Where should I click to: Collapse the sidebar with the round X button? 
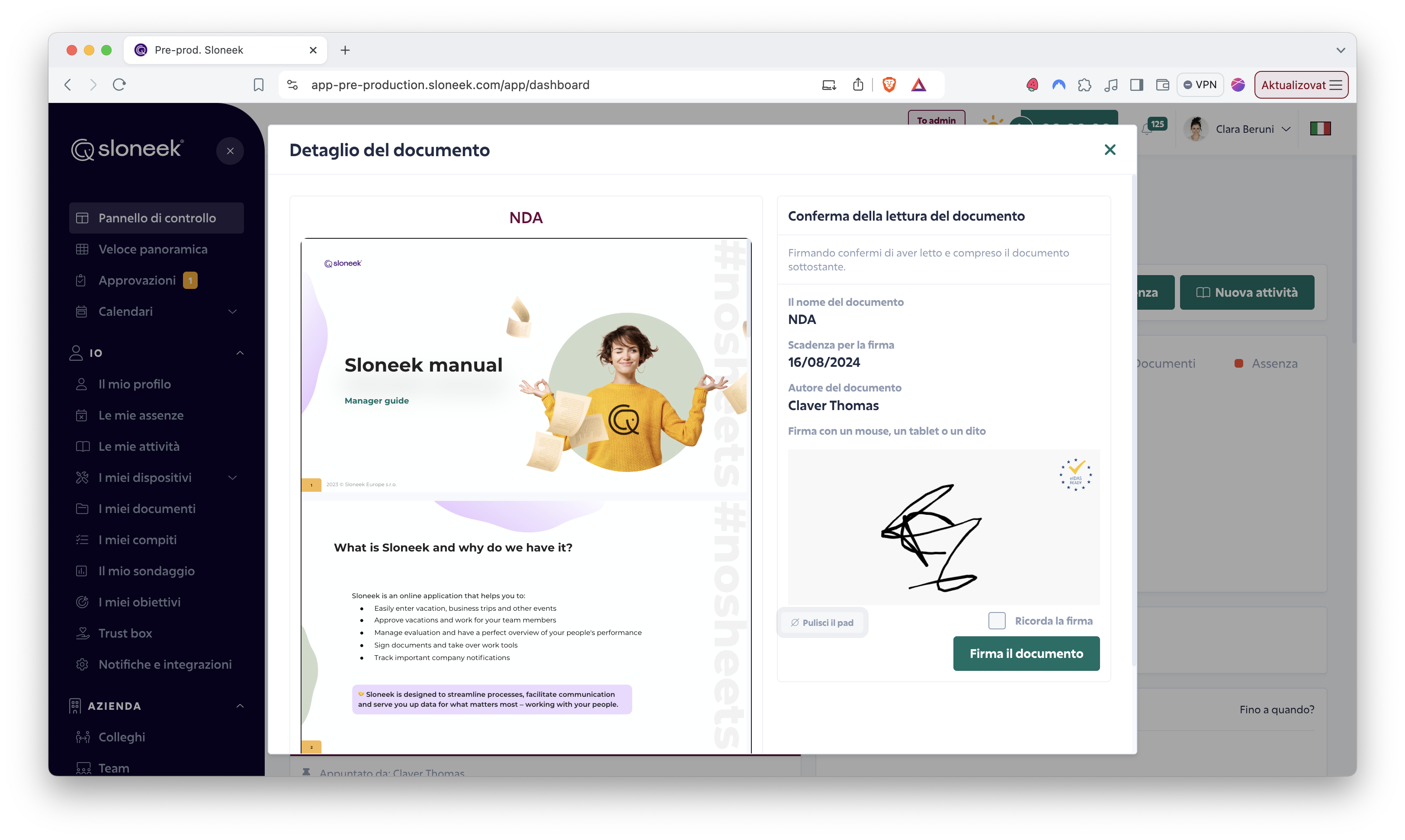(x=230, y=151)
